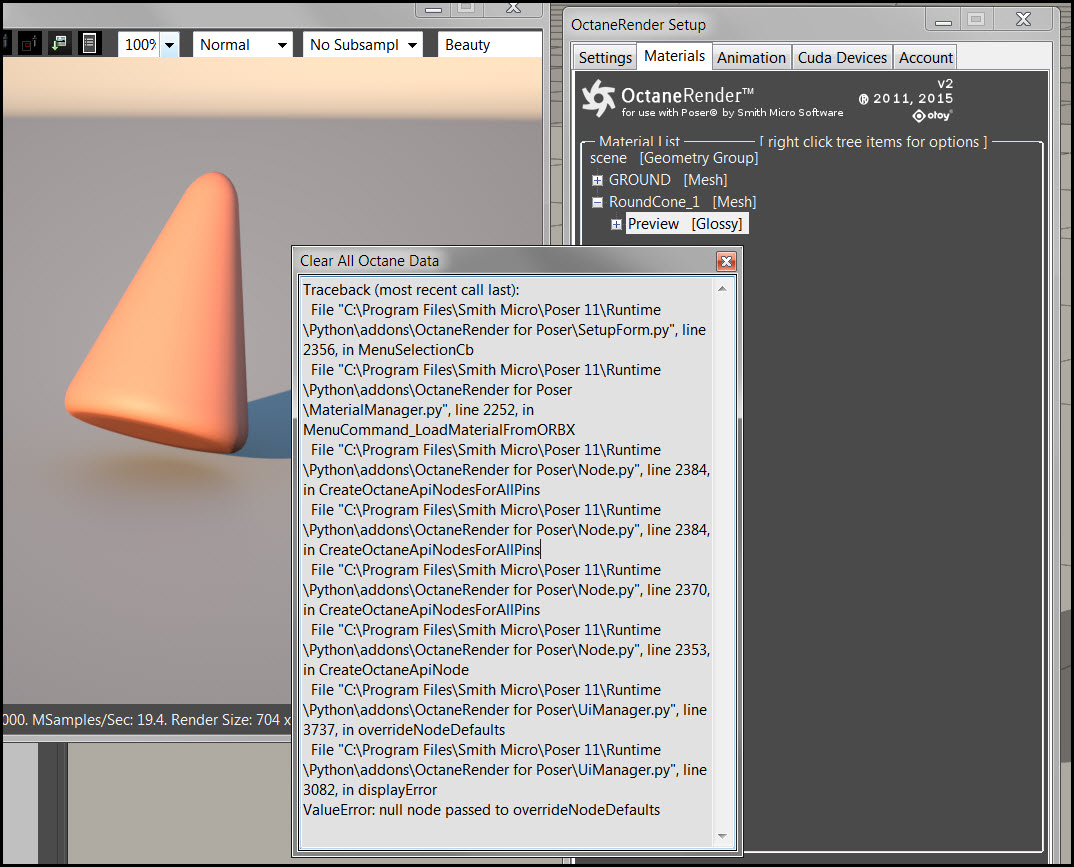Image resolution: width=1074 pixels, height=867 pixels.
Task: Click the otoy logo
Action: (932, 116)
